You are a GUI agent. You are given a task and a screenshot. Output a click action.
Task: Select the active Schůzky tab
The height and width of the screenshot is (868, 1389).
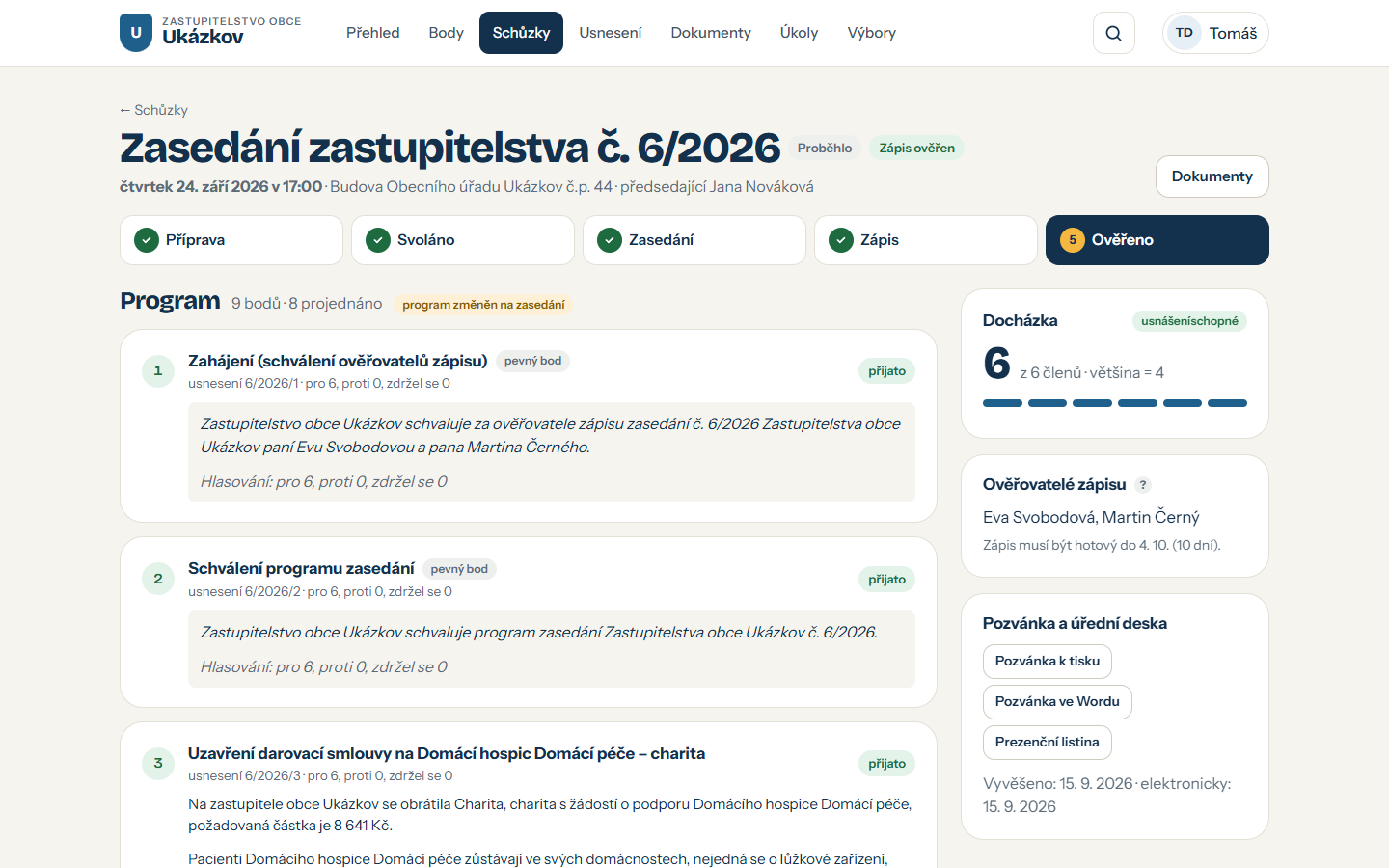[x=521, y=33]
